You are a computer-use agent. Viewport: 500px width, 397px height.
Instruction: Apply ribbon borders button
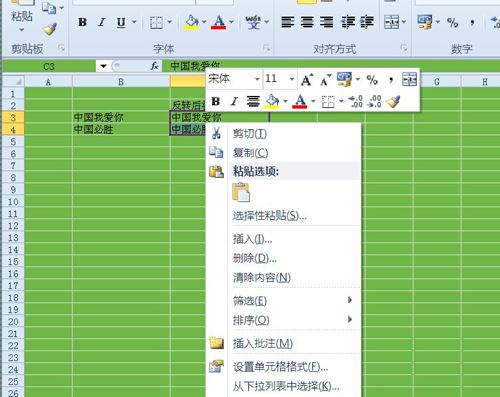(x=156, y=22)
